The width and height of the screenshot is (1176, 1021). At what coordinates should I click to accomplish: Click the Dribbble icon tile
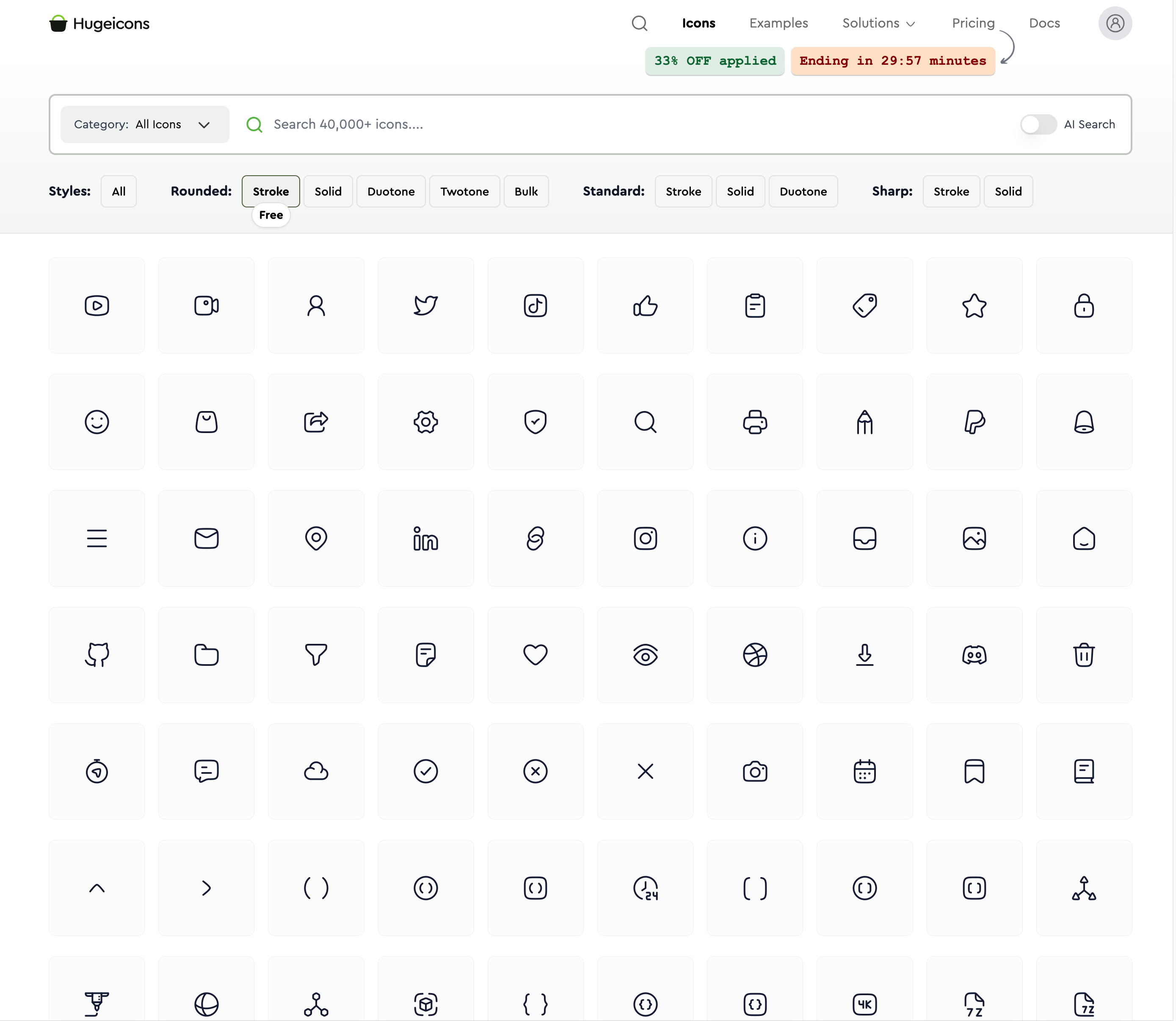[x=754, y=655]
